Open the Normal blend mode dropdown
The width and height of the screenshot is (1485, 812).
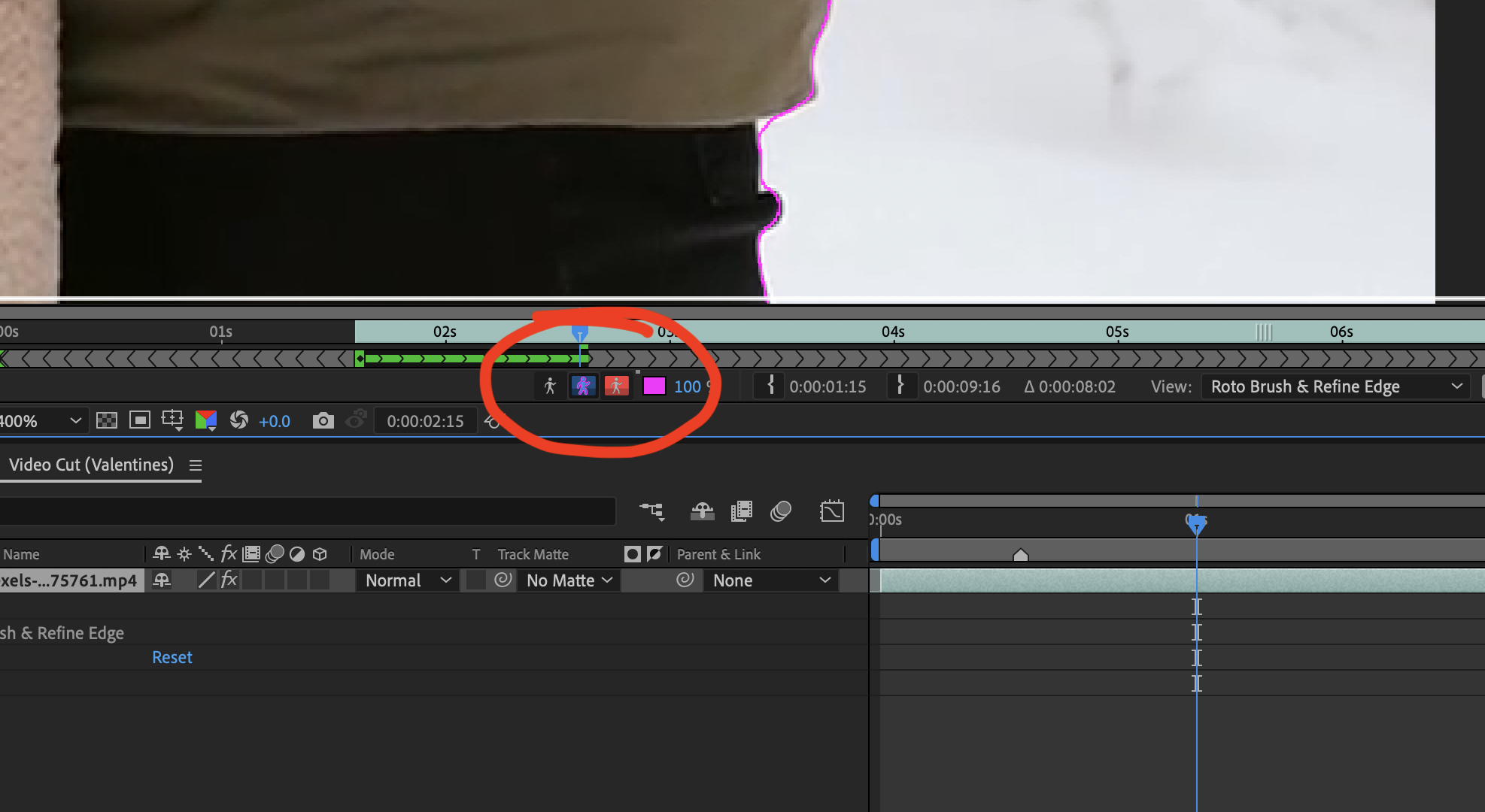point(406,580)
